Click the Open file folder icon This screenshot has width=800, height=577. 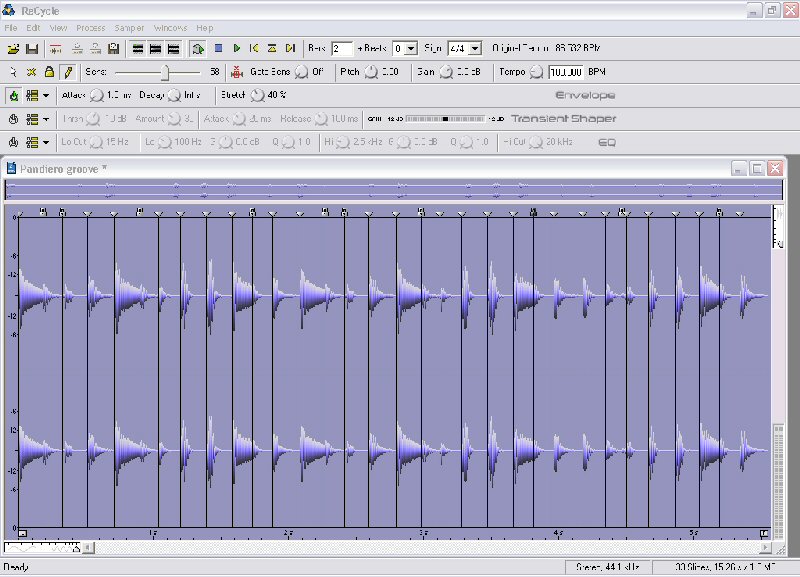point(13,48)
